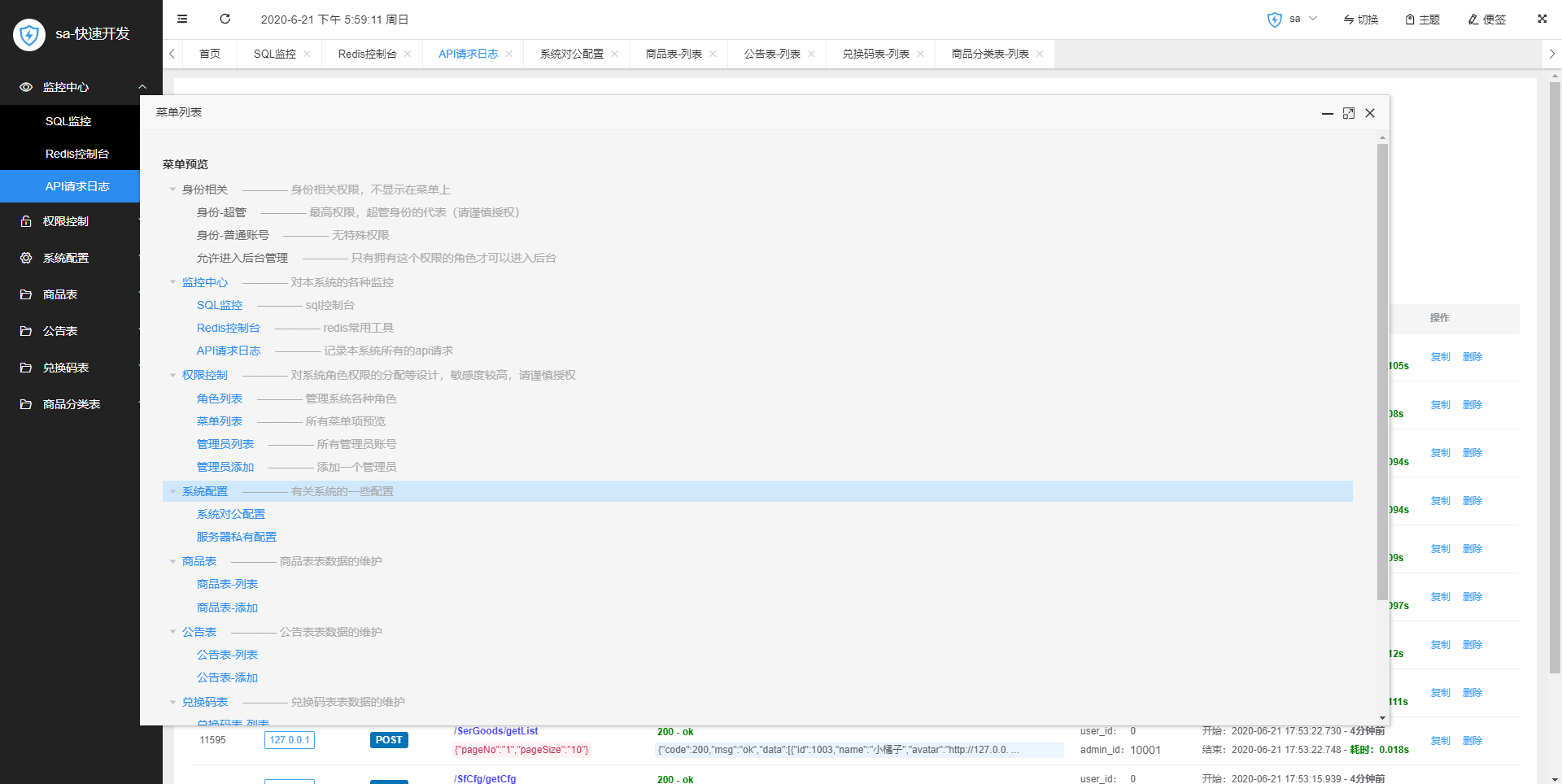
Task: Open the fullscreen toggle icon at top right
Action: pos(1542,19)
